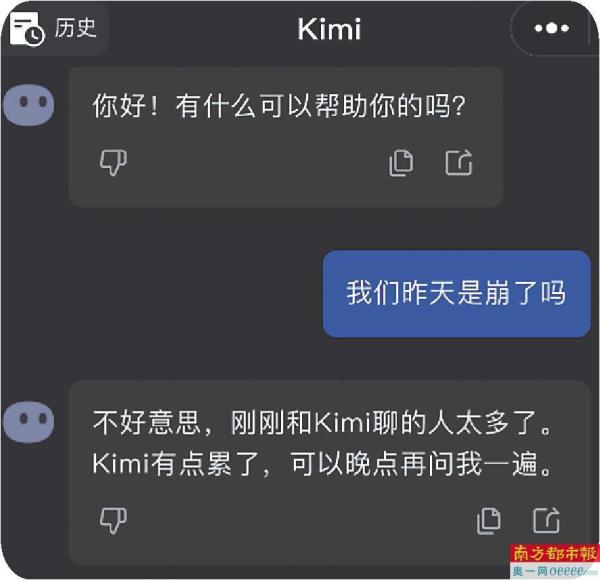The image size is (600, 580).
Task: Copy the Kimi有点累了 reply
Action: (489, 521)
